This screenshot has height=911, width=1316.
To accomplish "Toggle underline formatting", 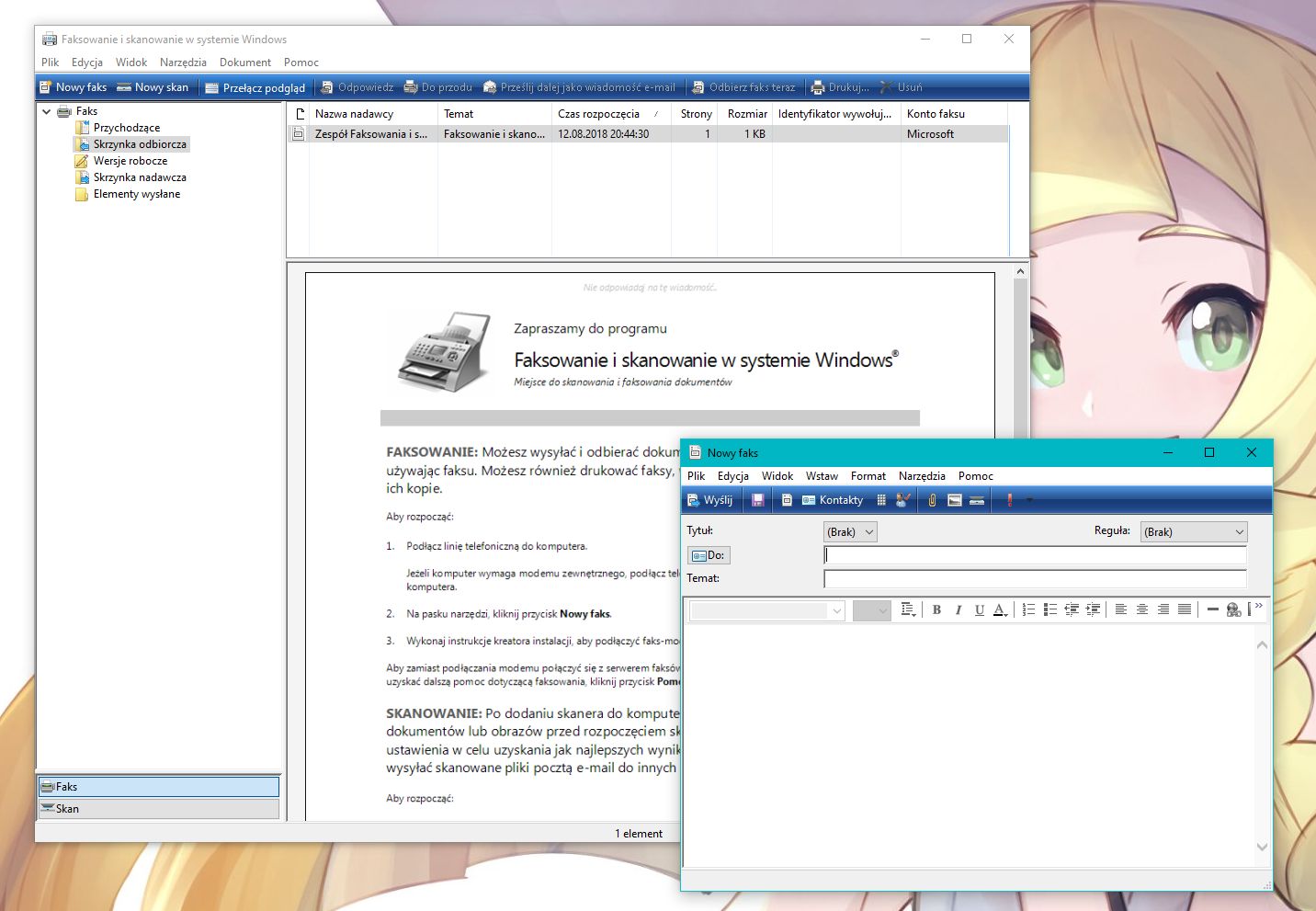I will (x=980, y=609).
